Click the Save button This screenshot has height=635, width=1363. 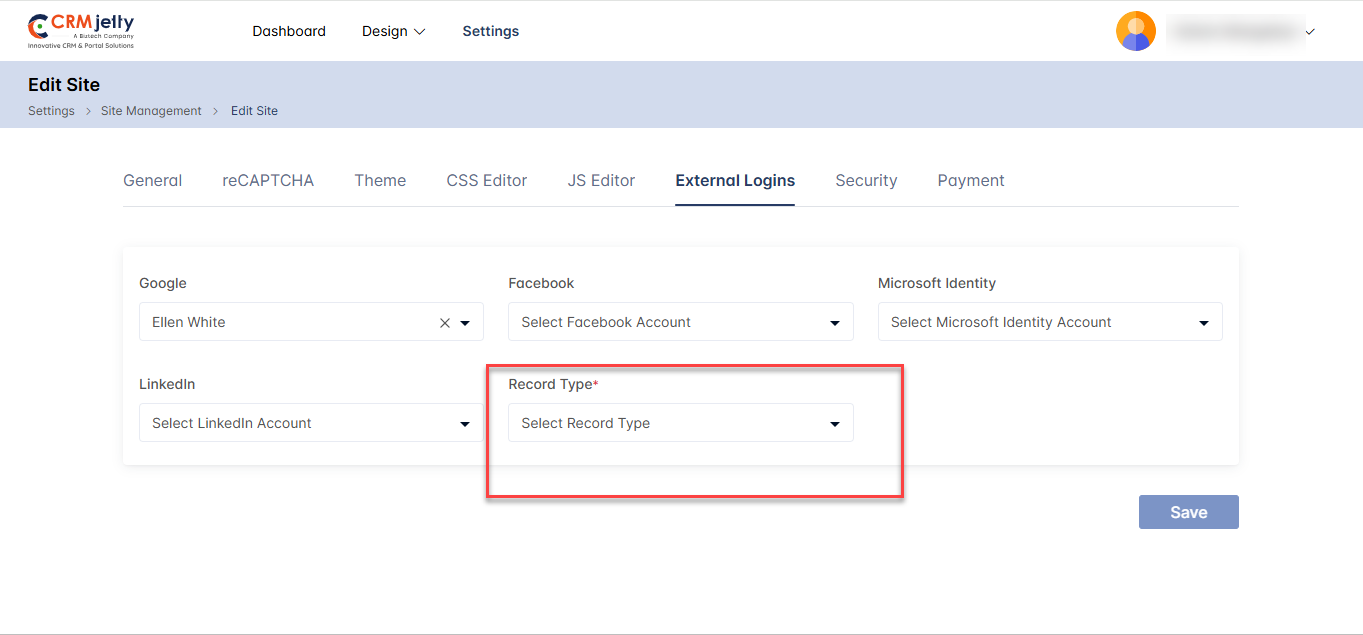pyautogui.click(x=1189, y=512)
